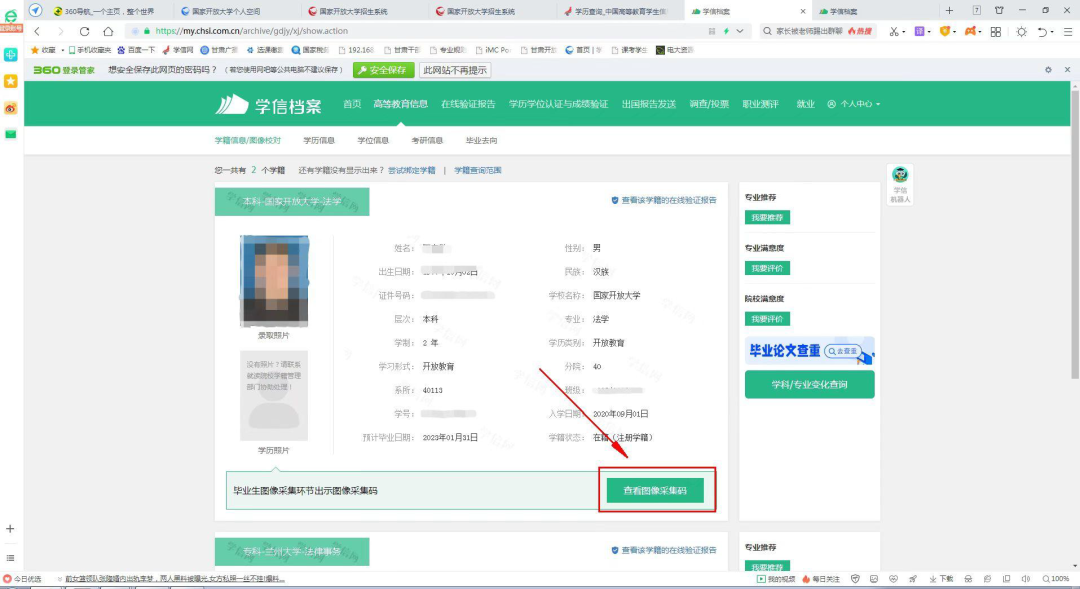Select the 学籍信息/图像校对 sub-tab
The width and height of the screenshot is (1080, 589).
point(247,141)
